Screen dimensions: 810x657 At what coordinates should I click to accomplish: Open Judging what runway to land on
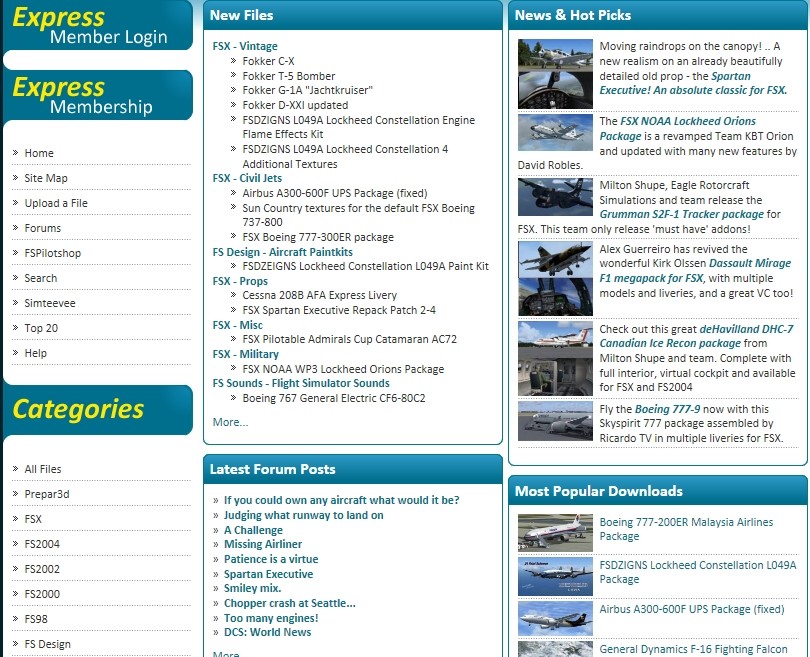click(303, 515)
